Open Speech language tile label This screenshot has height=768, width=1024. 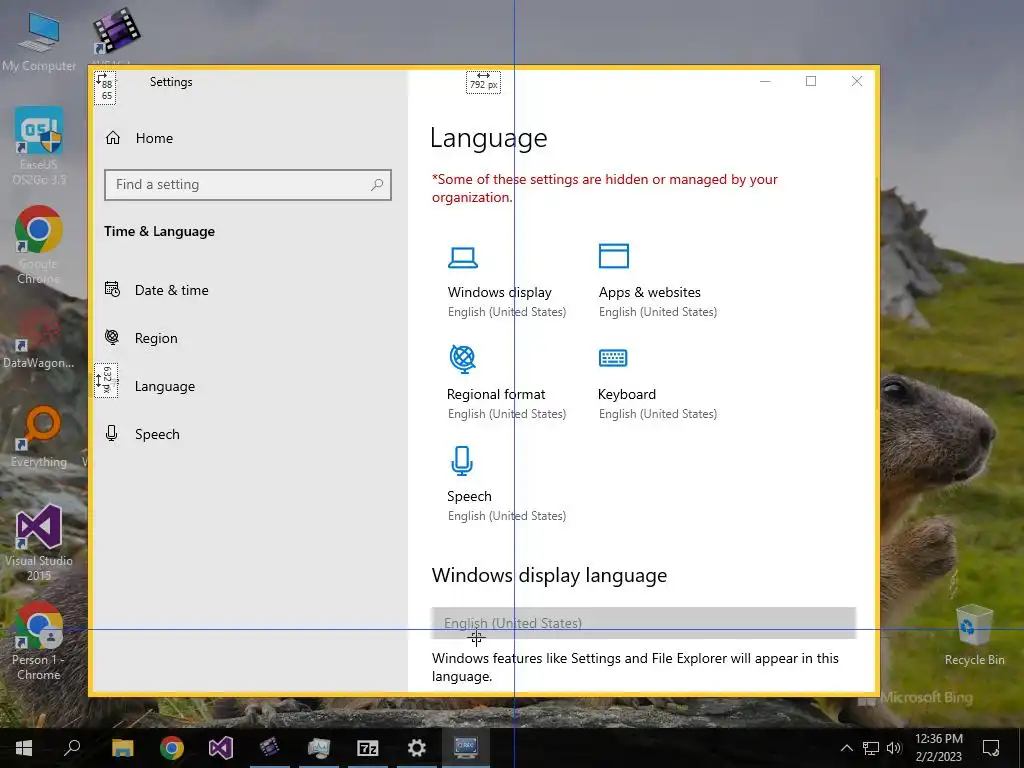click(x=470, y=496)
